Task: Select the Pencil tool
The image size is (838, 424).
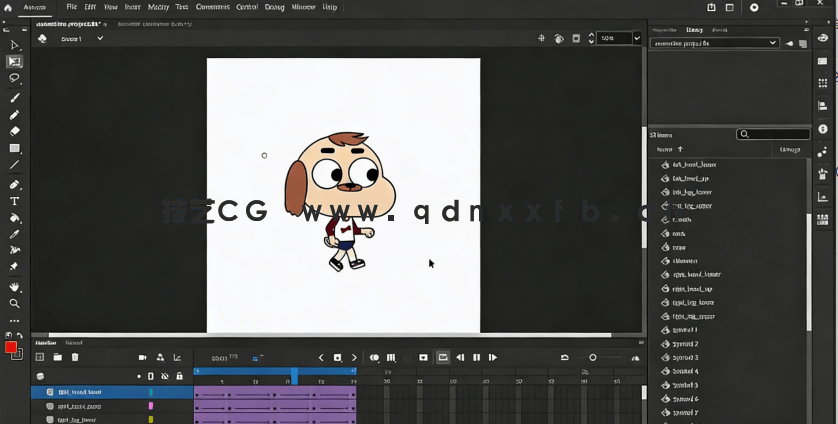Action: tap(14, 114)
